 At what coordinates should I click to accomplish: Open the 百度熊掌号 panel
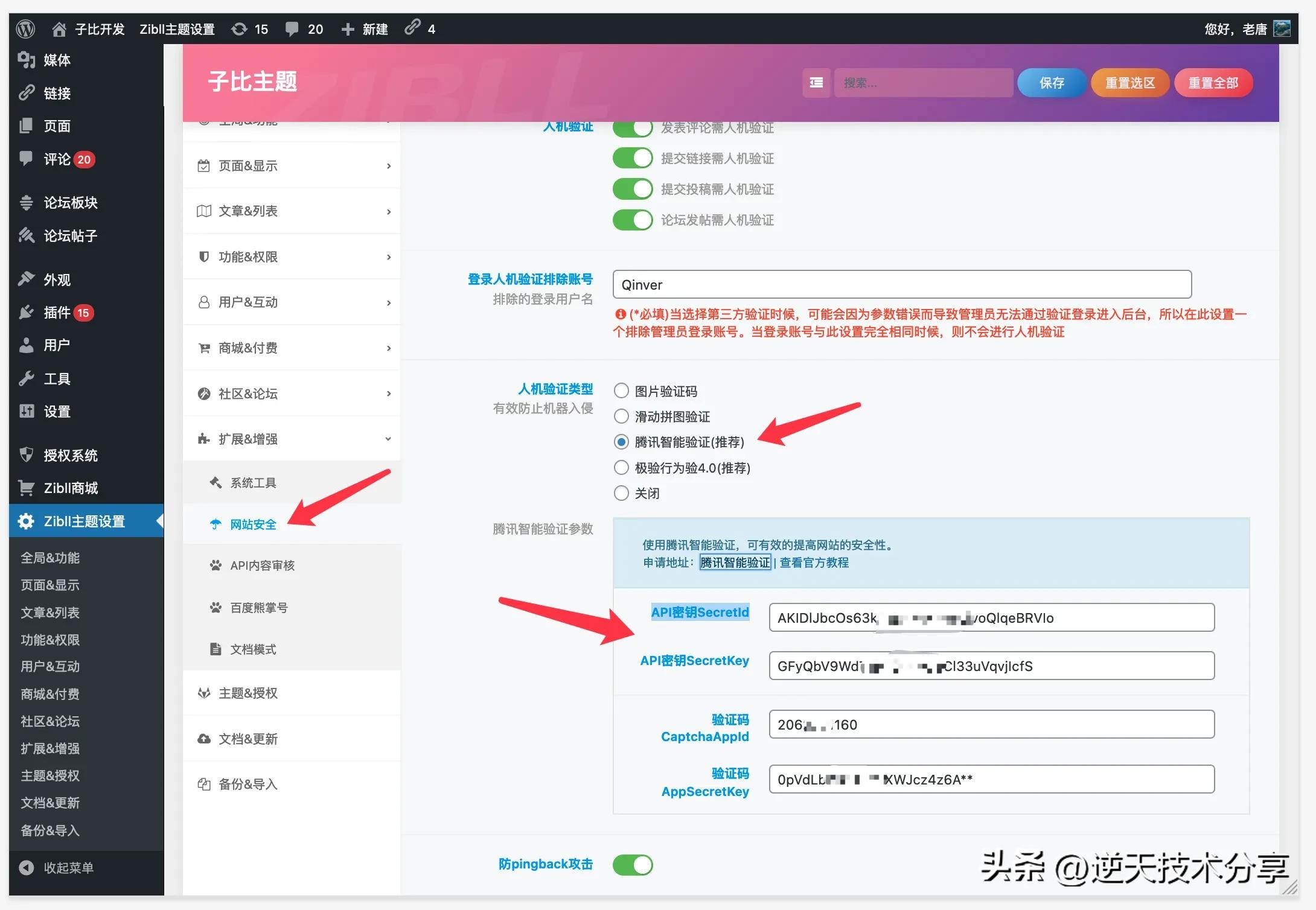[261, 607]
